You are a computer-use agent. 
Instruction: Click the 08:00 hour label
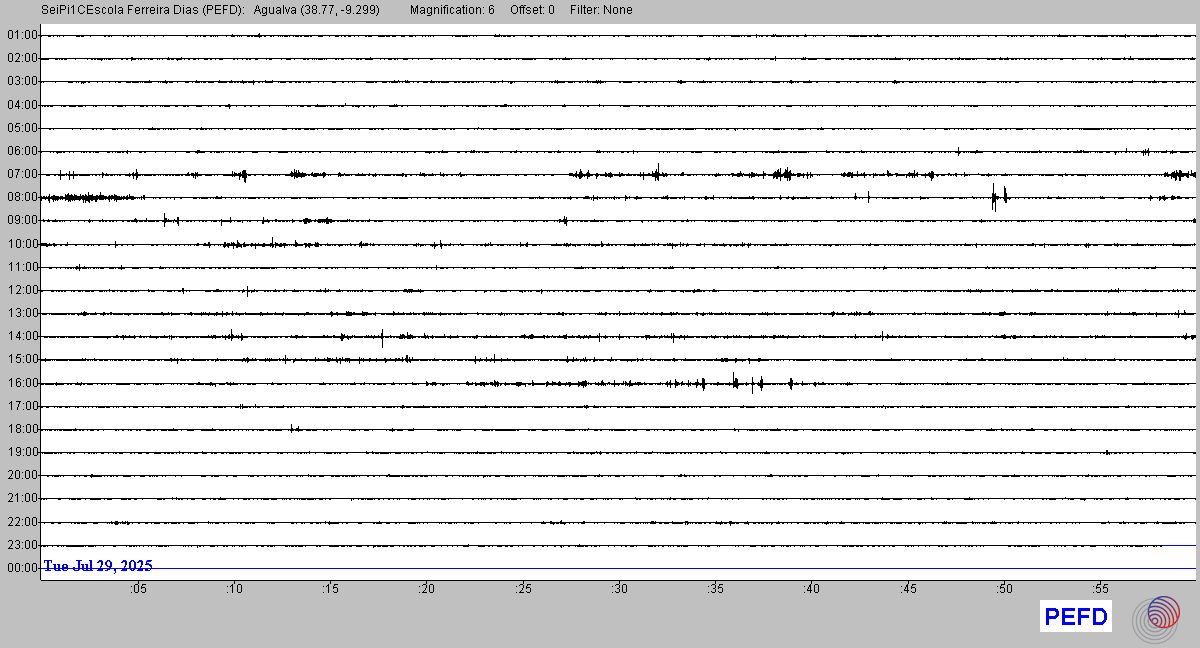(x=22, y=197)
